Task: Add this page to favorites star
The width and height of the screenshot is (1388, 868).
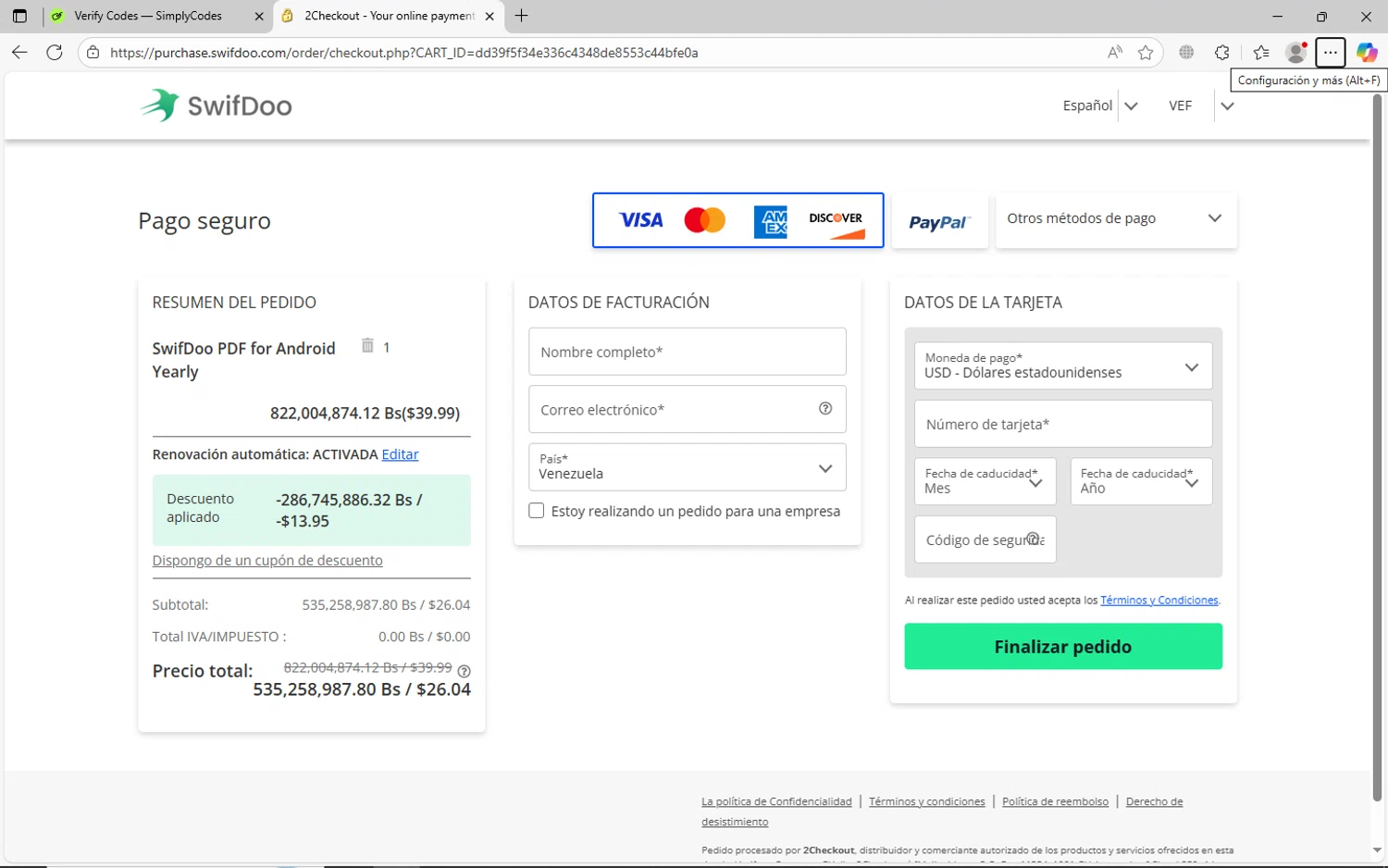Action: pos(1146,53)
